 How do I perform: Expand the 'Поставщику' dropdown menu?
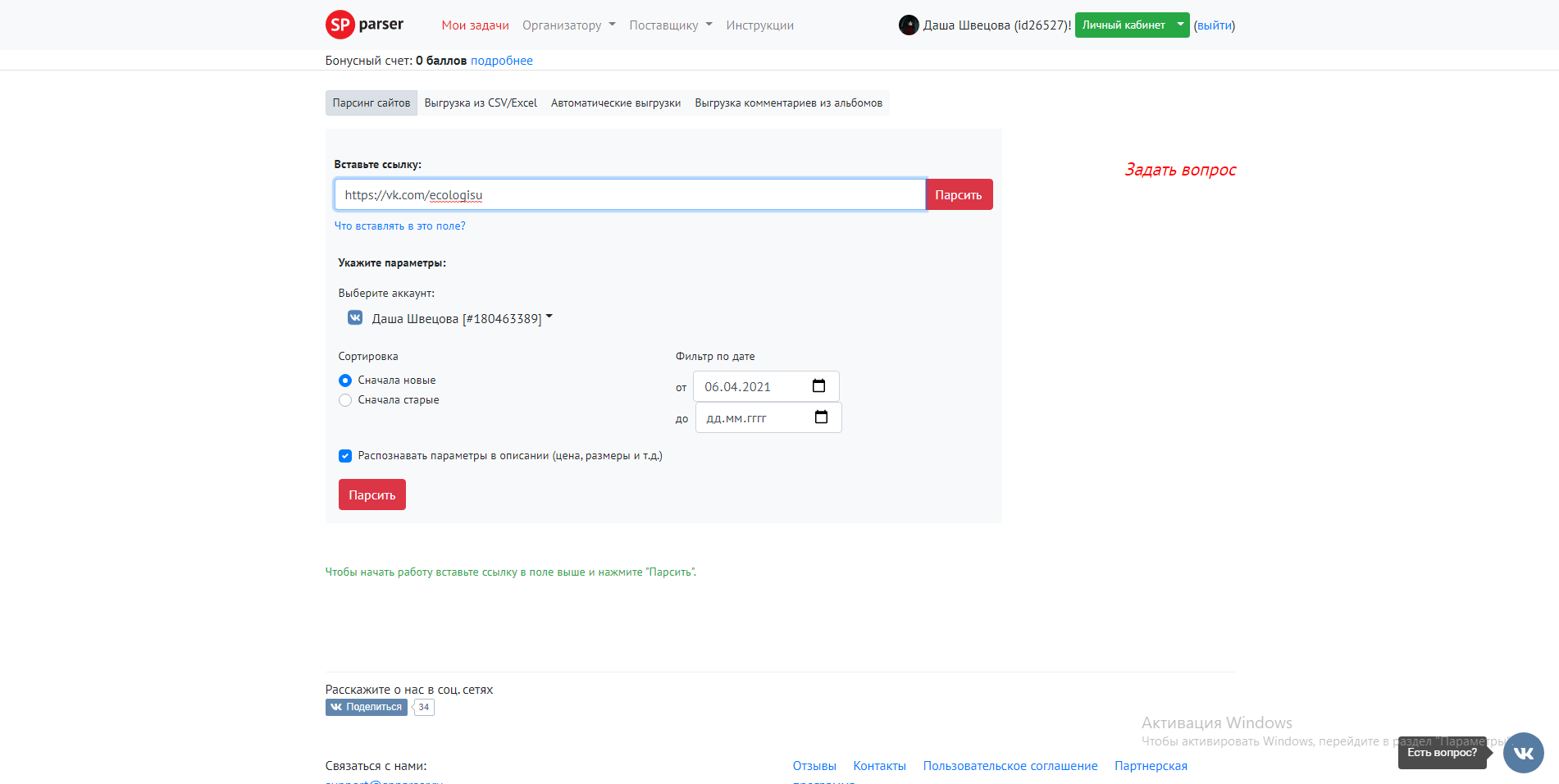tap(671, 25)
